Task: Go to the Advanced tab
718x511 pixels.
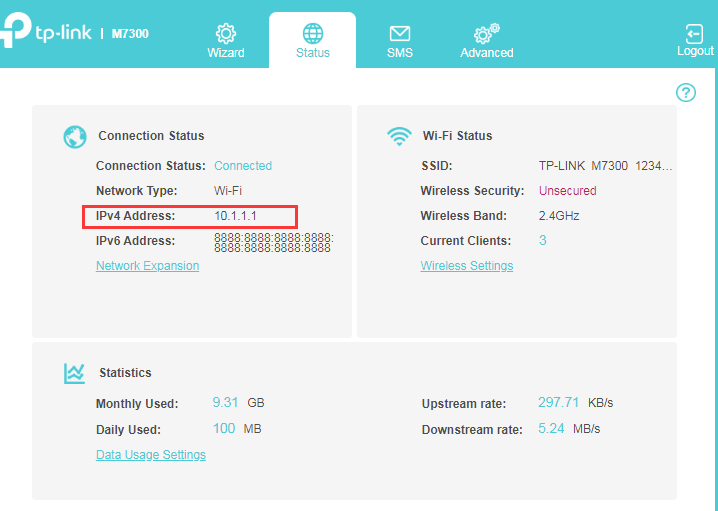Action: 487,40
